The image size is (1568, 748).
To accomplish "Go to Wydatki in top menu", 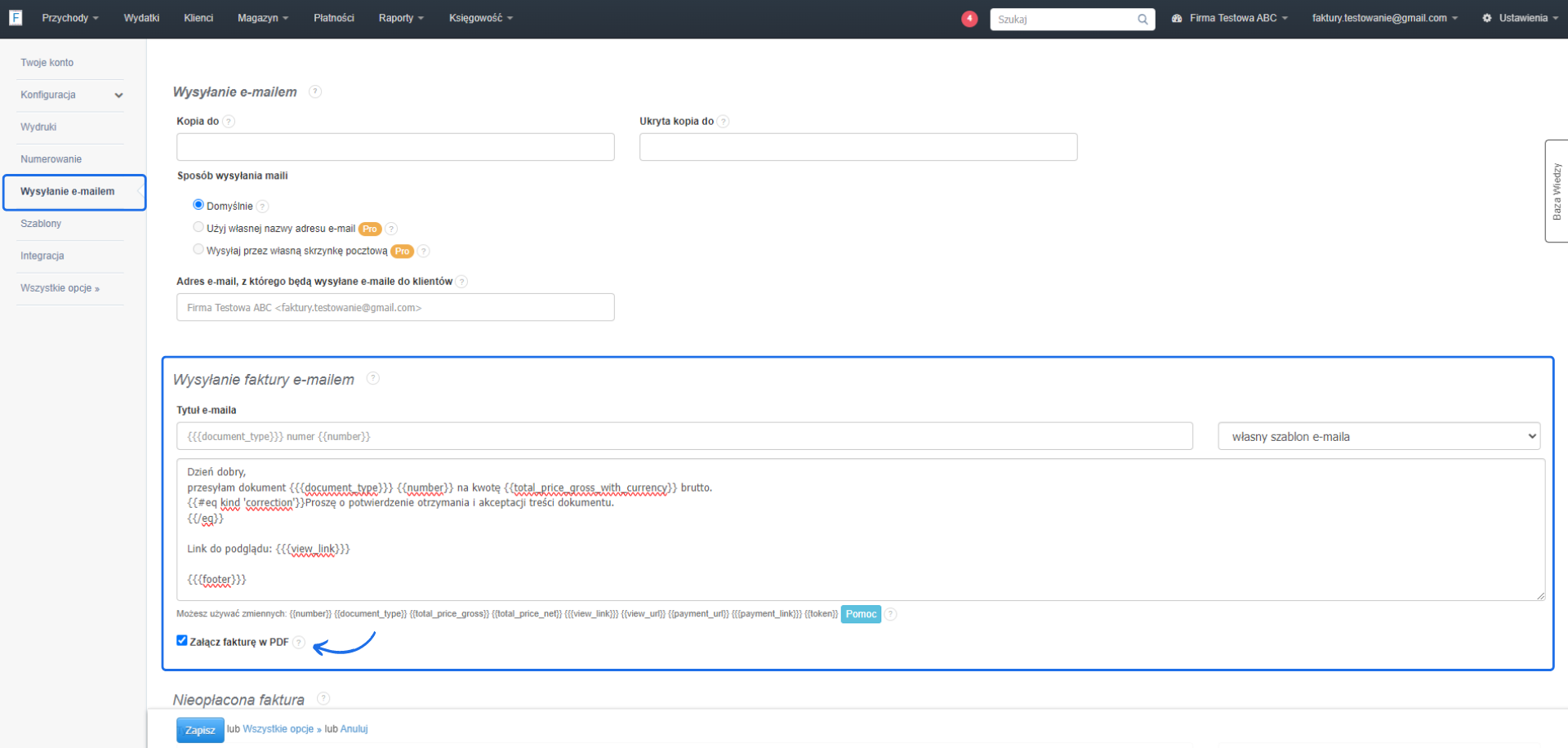I will pyautogui.click(x=141, y=18).
